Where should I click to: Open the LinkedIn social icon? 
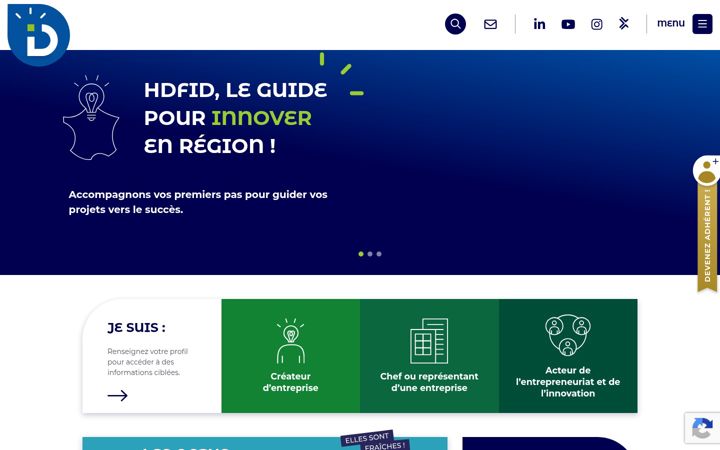540,24
